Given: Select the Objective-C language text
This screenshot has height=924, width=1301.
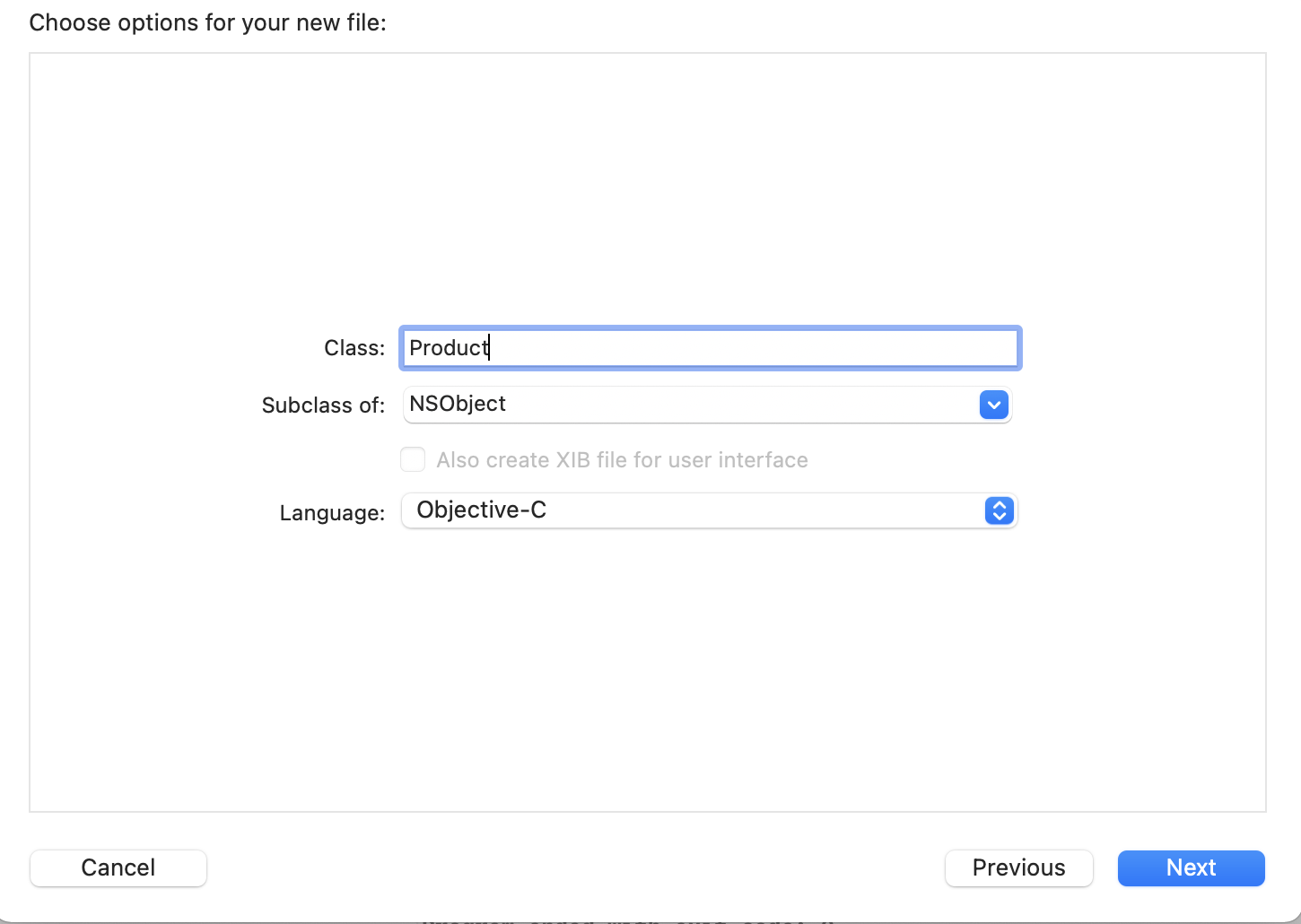Looking at the screenshot, I should click(481, 510).
